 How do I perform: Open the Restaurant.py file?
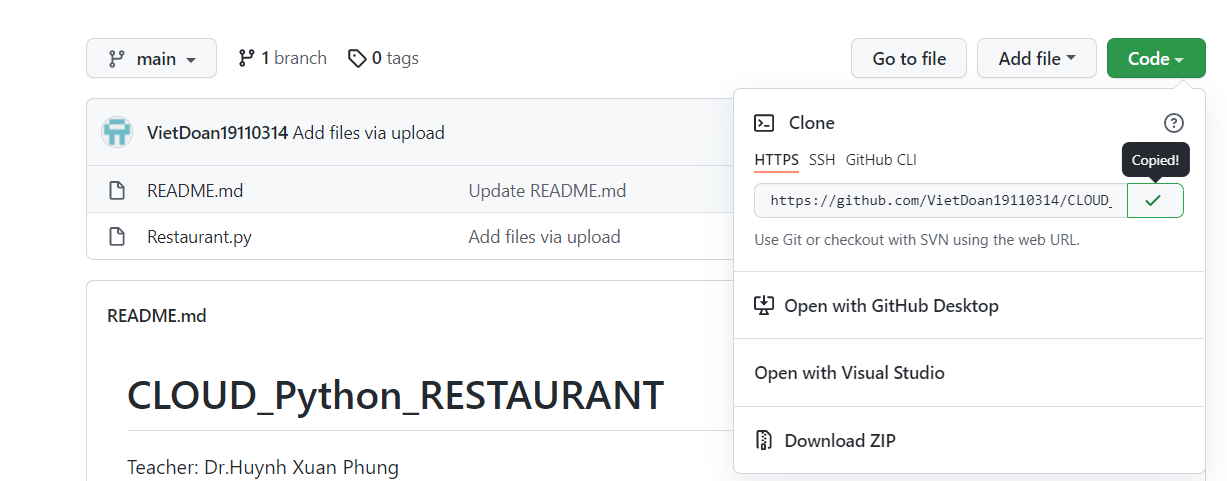point(198,237)
